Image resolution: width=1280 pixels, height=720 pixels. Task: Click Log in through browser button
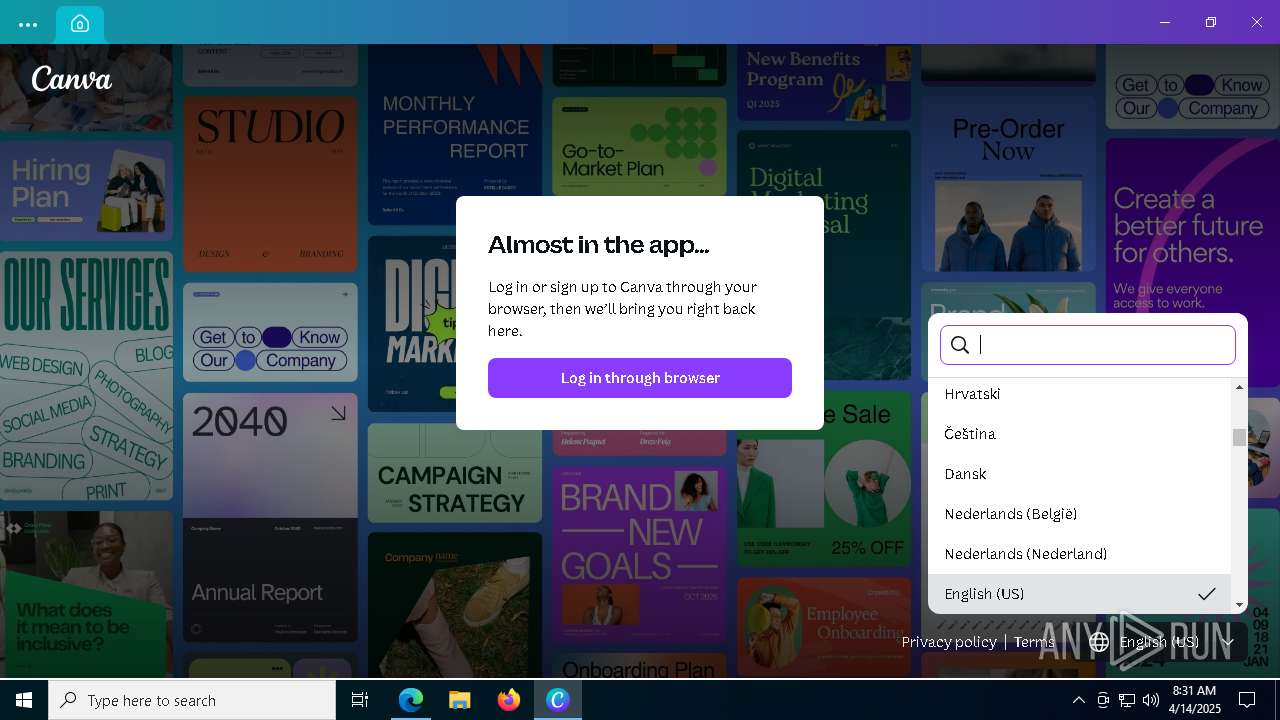click(640, 378)
